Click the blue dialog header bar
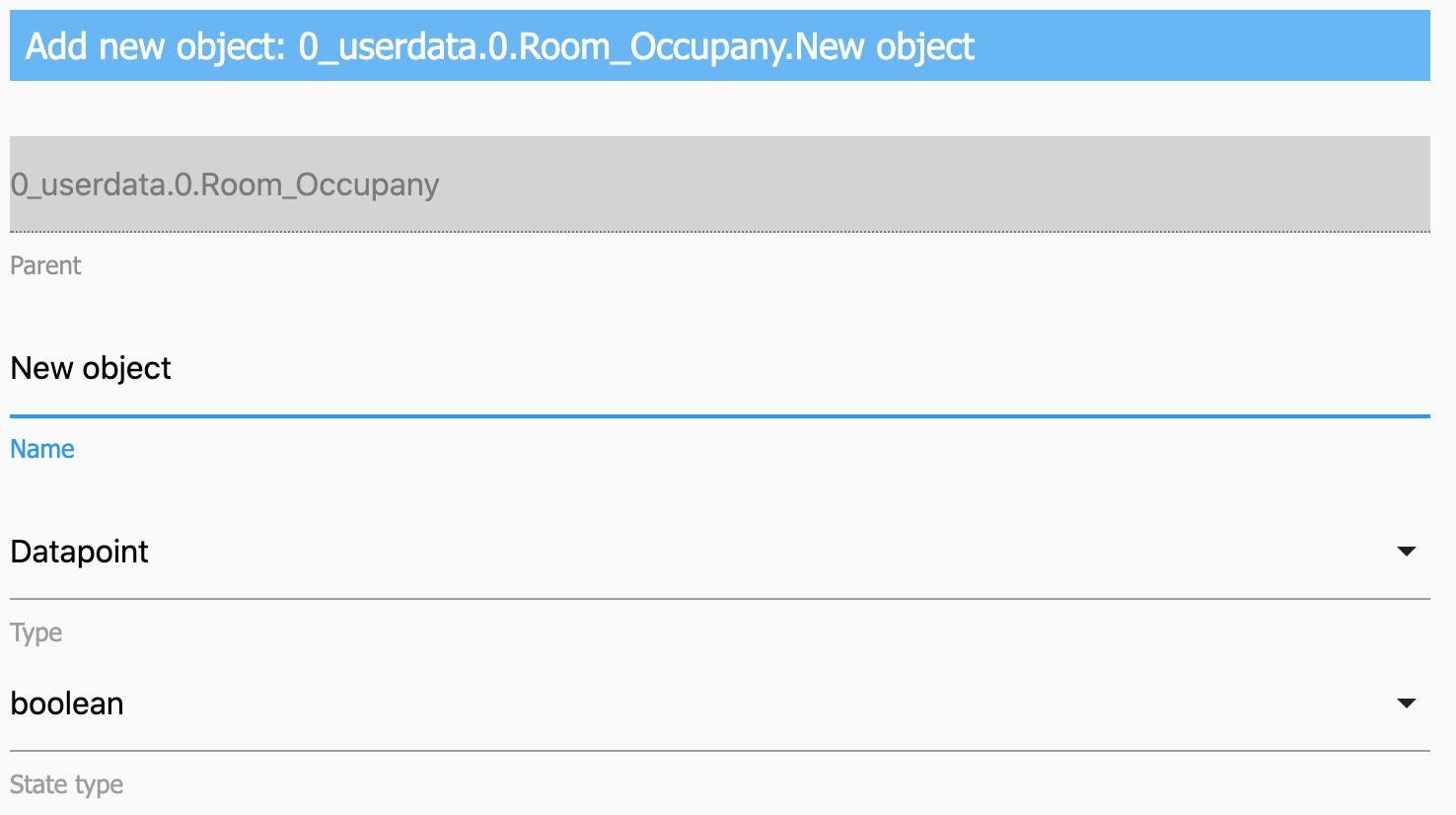 (x=1184, y=46)
